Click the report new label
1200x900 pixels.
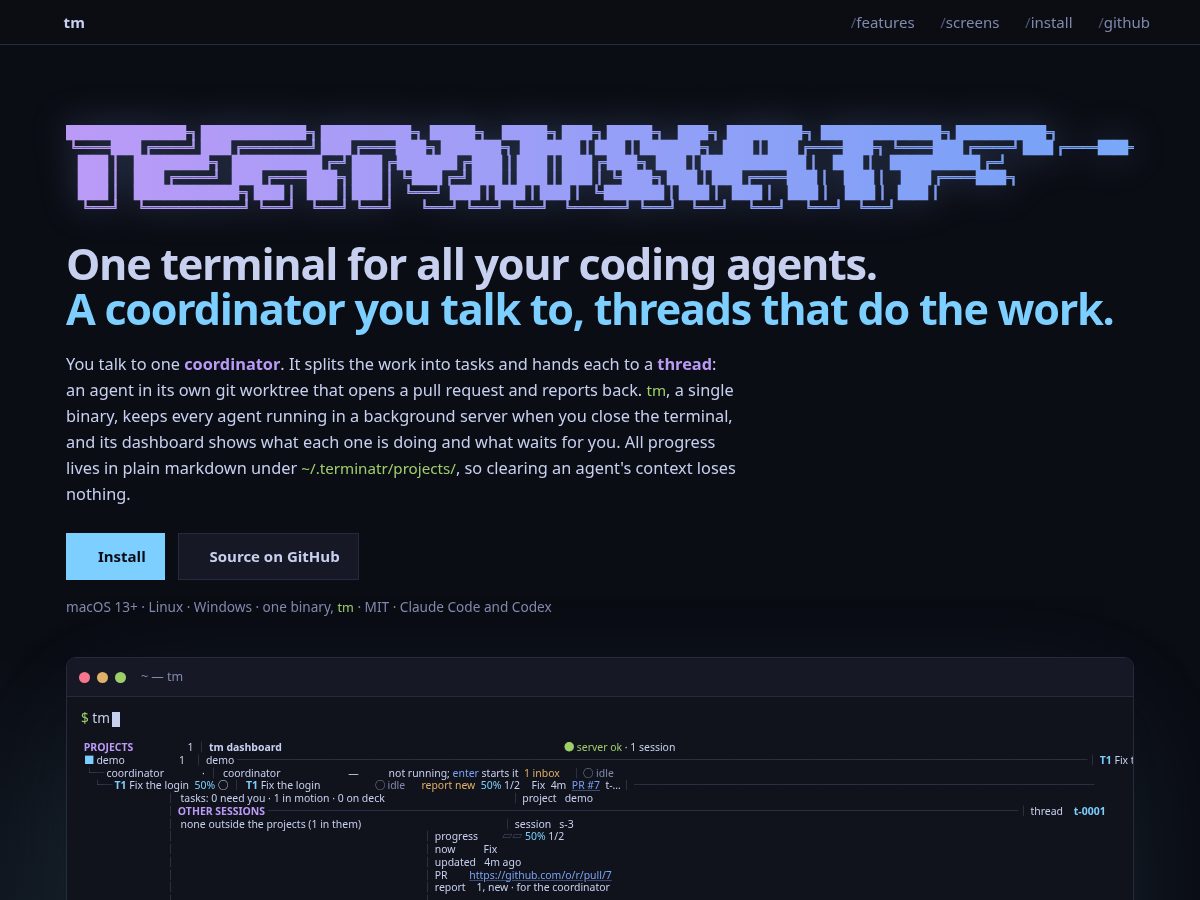click(448, 785)
